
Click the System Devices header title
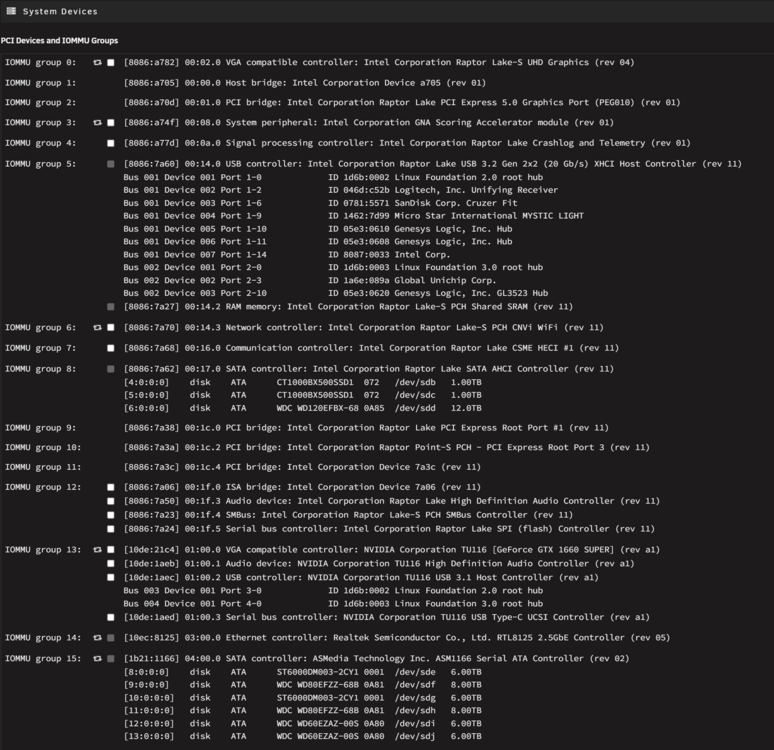click(x=60, y=11)
